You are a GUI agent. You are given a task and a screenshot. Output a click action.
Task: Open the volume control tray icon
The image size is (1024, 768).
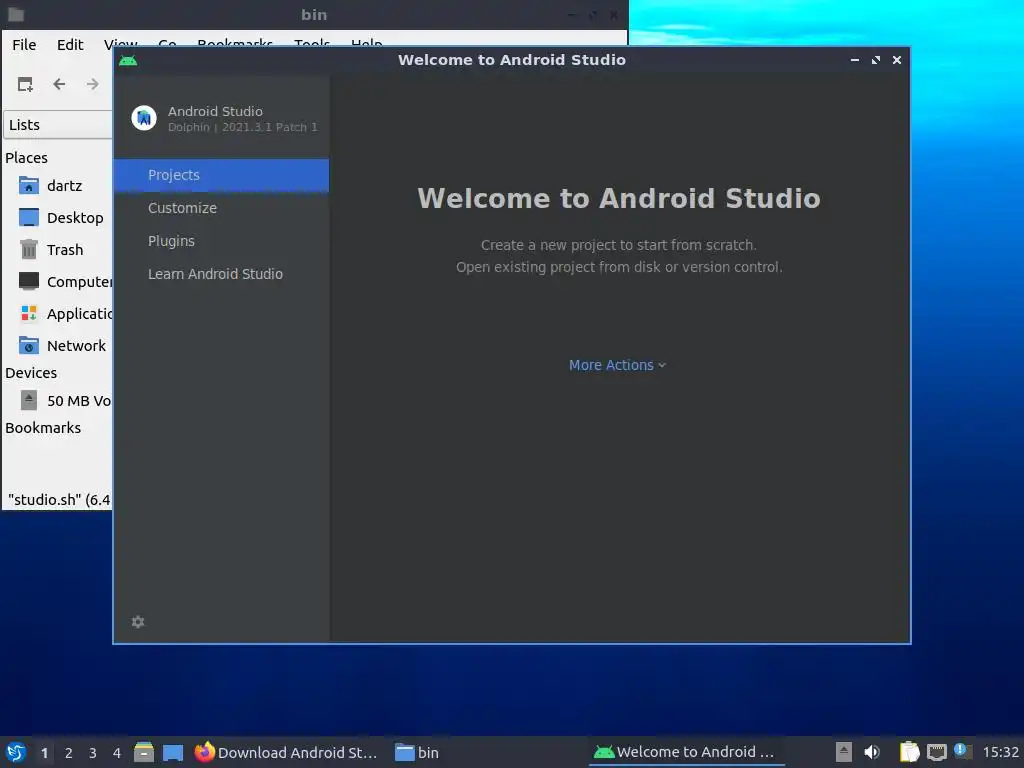[x=872, y=752]
